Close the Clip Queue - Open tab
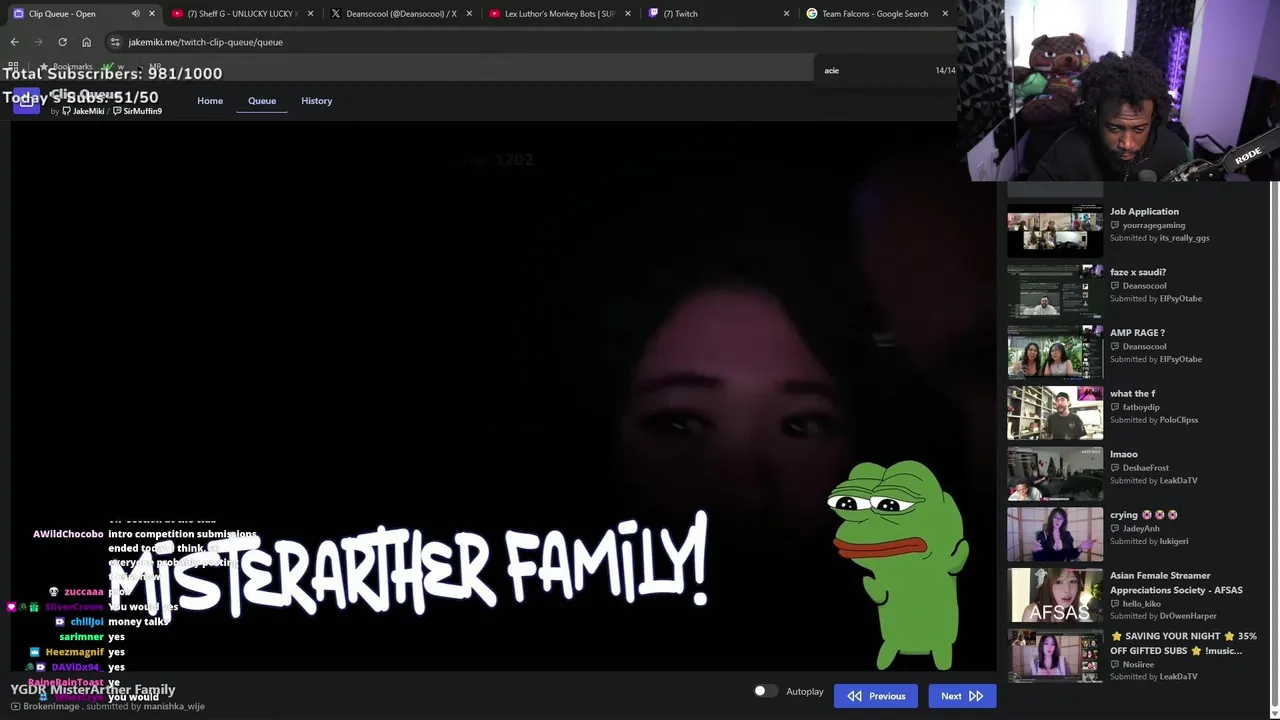Viewport: 1280px width, 720px height. click(x=152, y=14)
